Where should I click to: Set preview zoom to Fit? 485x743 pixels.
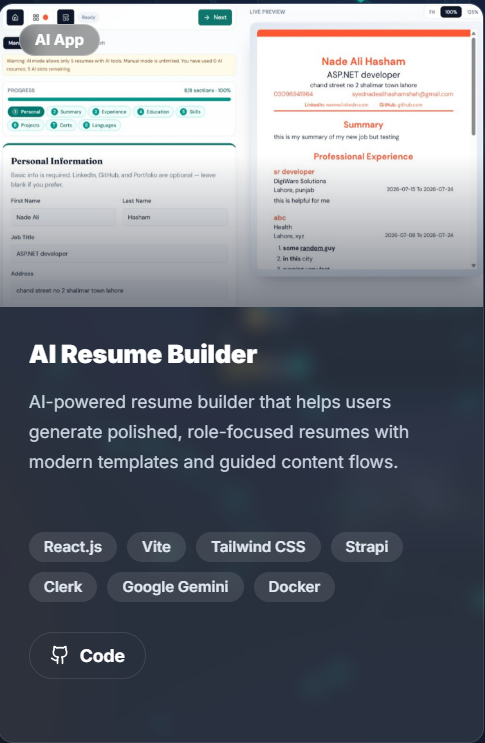pos(432,12)
